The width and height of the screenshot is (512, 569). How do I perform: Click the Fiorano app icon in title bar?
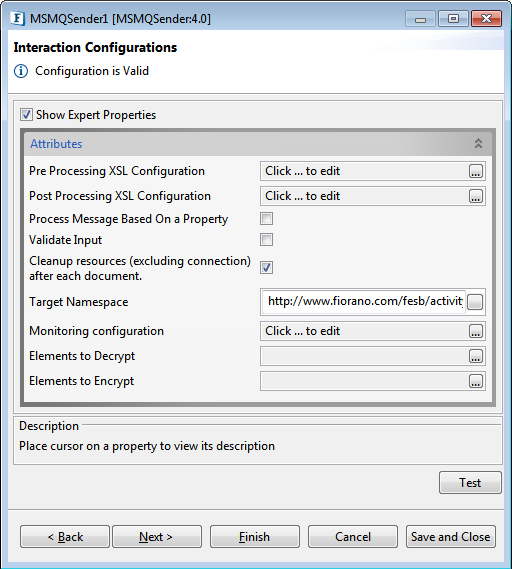point(17,19)
